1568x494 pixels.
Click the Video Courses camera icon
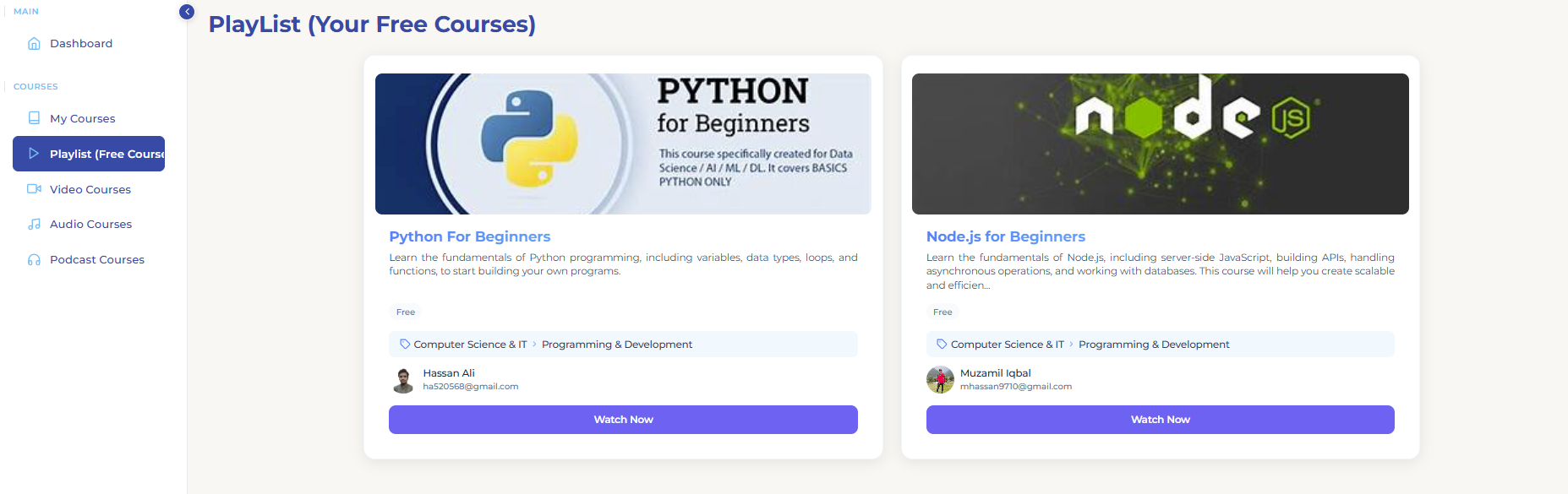(34, 189)
